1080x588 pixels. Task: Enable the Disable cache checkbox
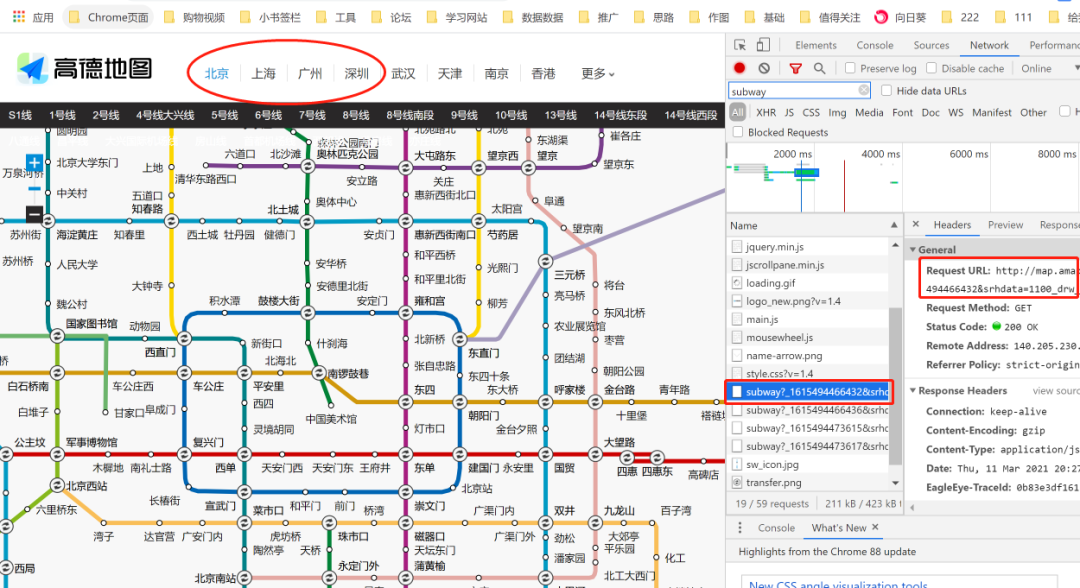coord(931,68)
